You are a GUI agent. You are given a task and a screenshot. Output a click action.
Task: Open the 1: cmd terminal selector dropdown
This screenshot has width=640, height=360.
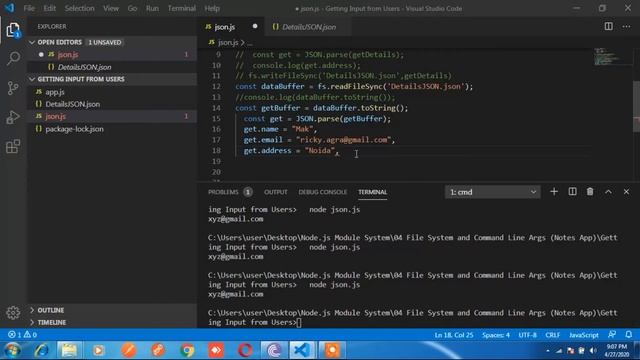(x=493, y=192)
